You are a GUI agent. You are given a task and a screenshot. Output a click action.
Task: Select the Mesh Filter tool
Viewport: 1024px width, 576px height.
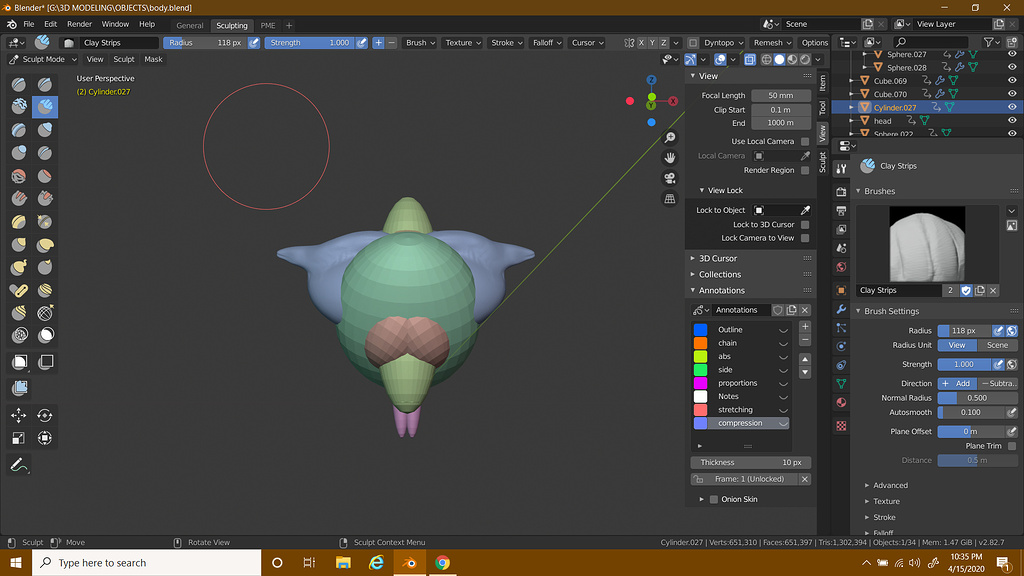[x=19, y=389]
